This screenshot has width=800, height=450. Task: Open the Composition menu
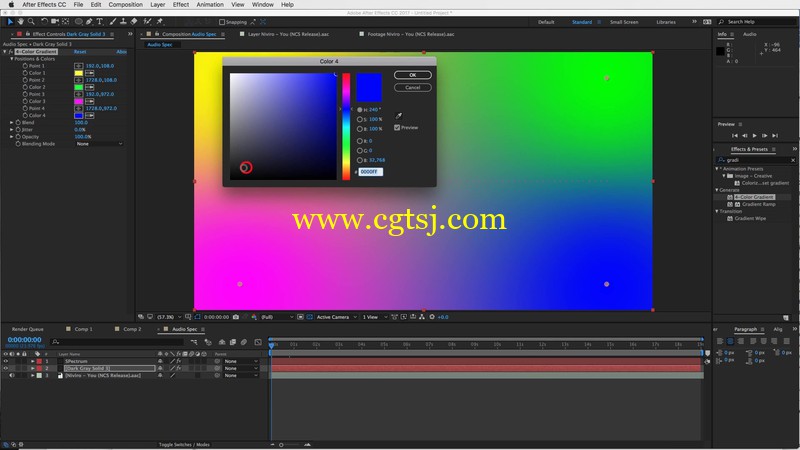click(126, 5)
